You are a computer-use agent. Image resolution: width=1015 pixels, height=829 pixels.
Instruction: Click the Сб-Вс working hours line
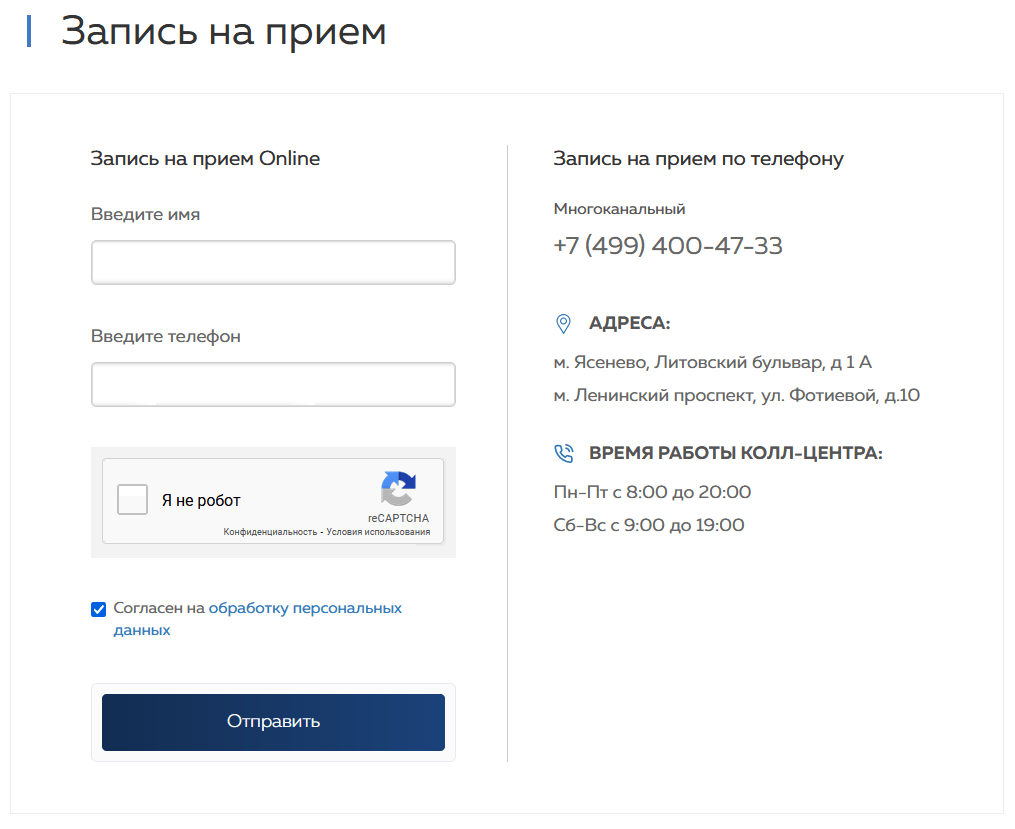click(648, 525)
